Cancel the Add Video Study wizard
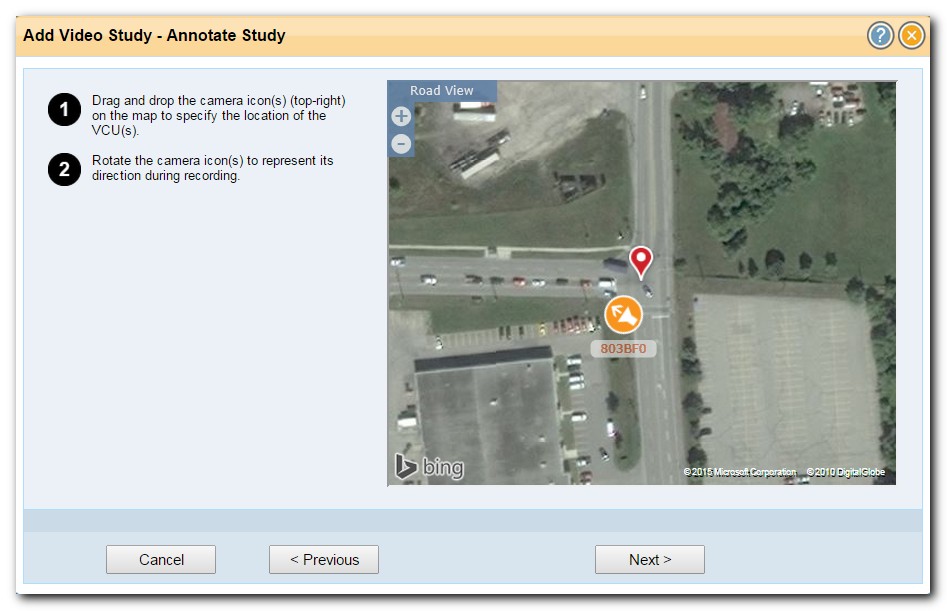The height and width of the screenshot is (611, 947). (160, 559)
